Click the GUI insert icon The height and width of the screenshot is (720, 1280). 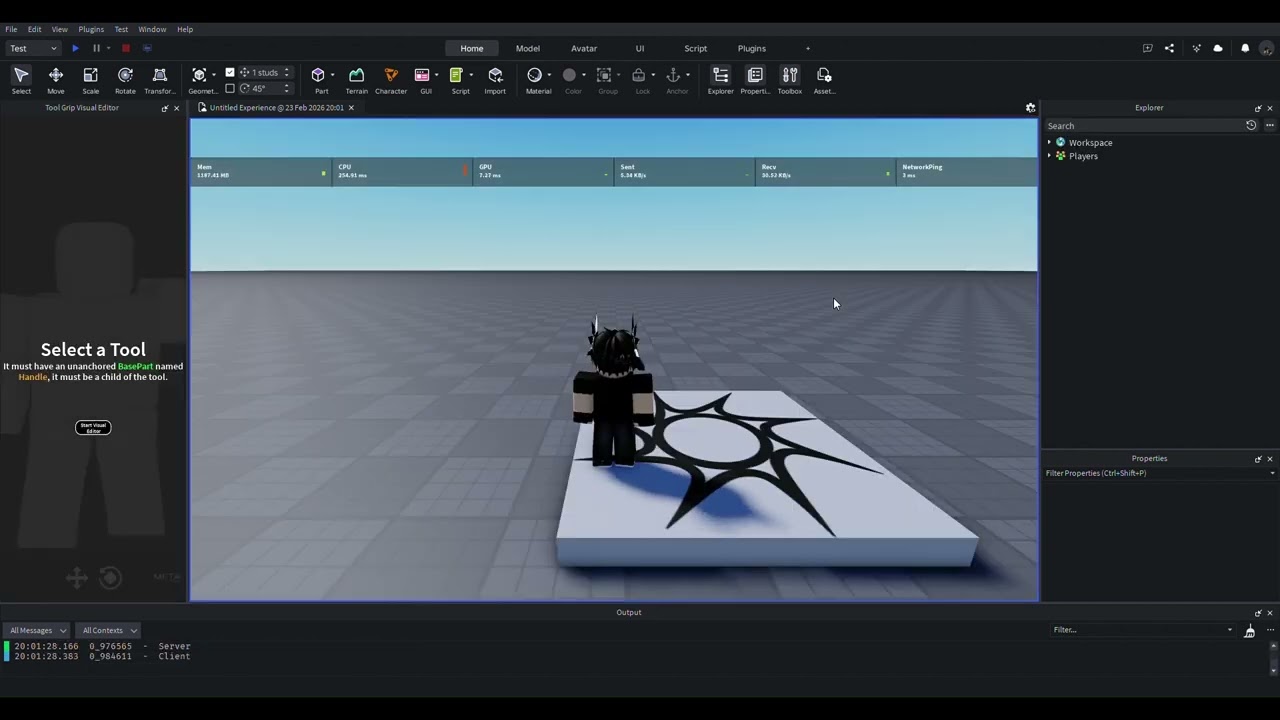click(x=422, y=75)
